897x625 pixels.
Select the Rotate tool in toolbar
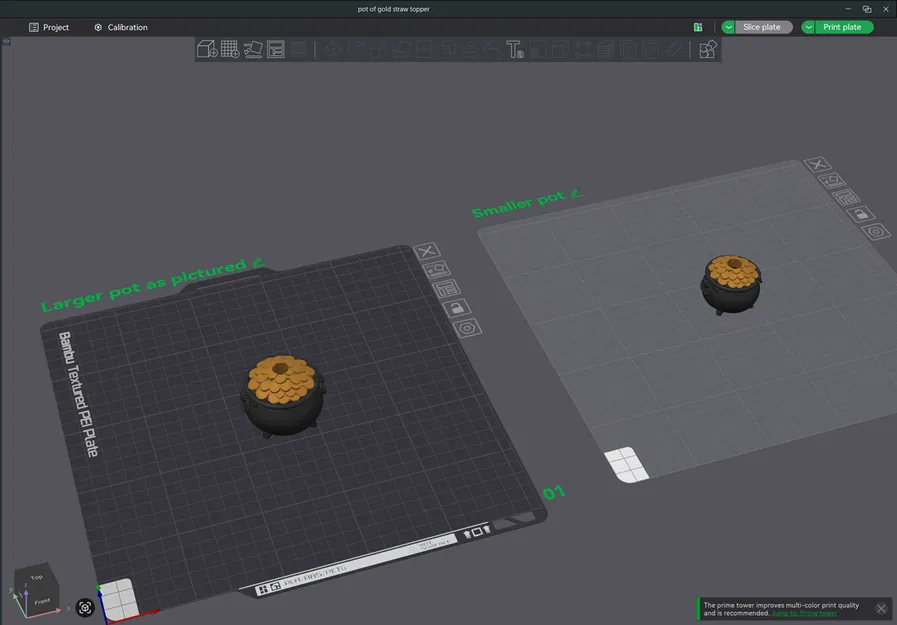click(356, 49)
